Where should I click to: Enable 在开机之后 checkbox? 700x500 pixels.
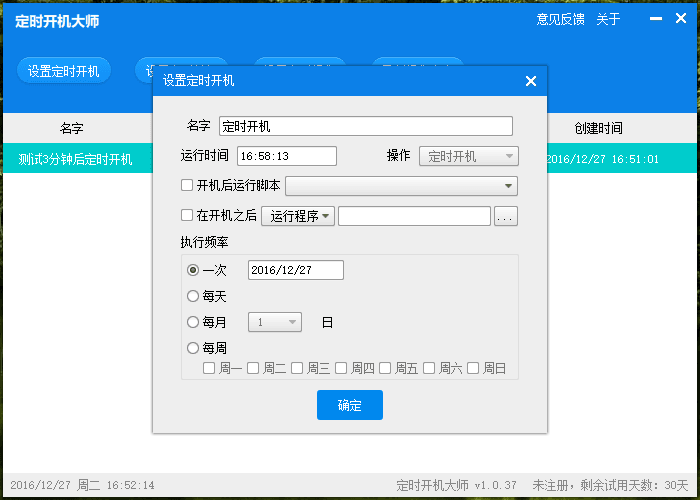(187, 215)
